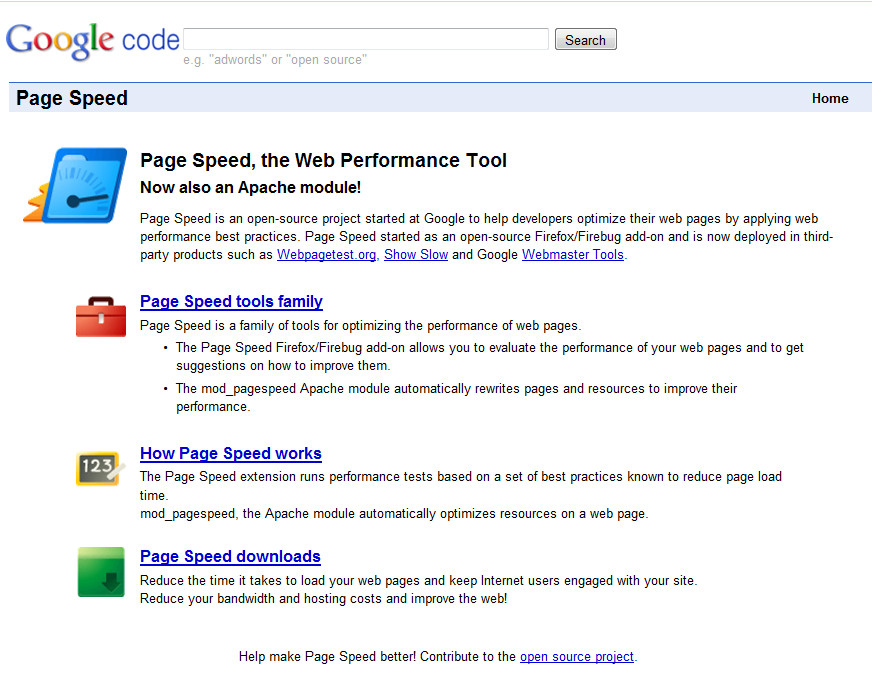Image resolution: width=872 pixels, height=676 pixels.
Task: Click the green download arrow icon
Action: click(x=99, y=571)
